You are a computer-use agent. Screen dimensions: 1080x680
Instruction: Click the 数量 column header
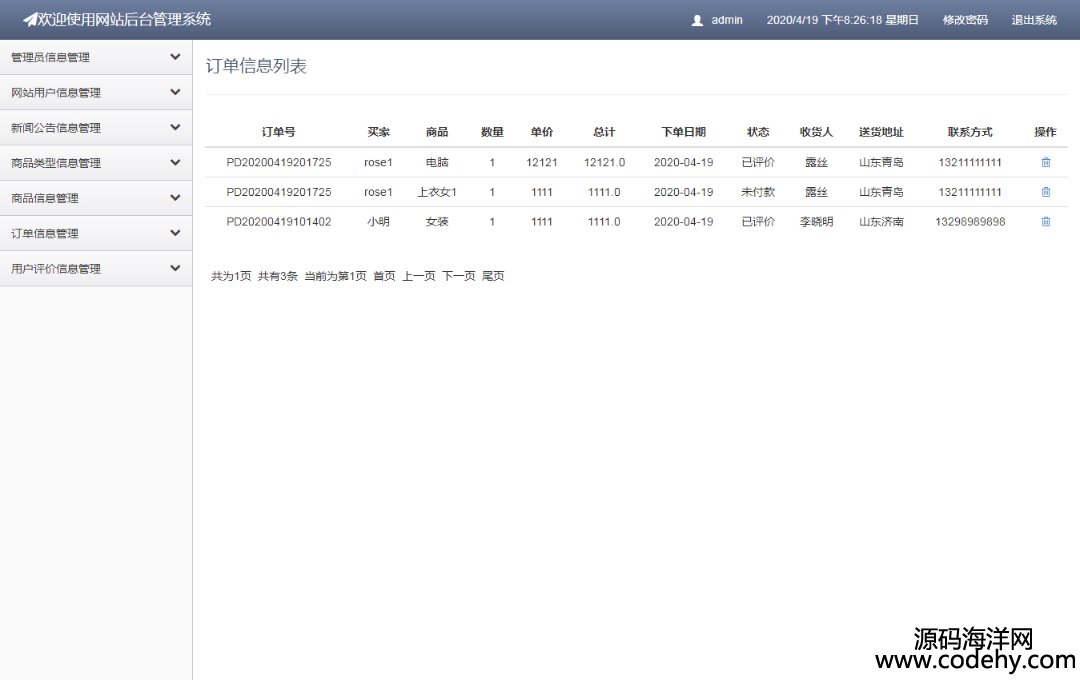click(492, 132)
